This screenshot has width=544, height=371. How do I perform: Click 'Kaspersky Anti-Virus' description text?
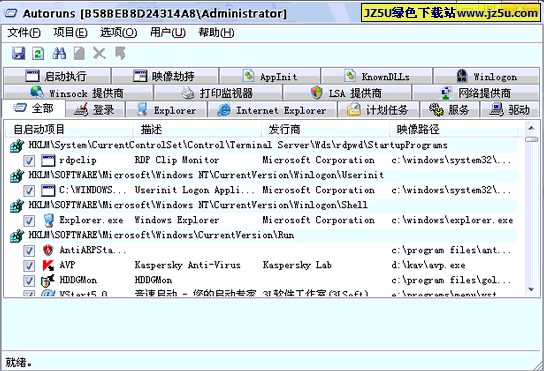click(187, 265)
